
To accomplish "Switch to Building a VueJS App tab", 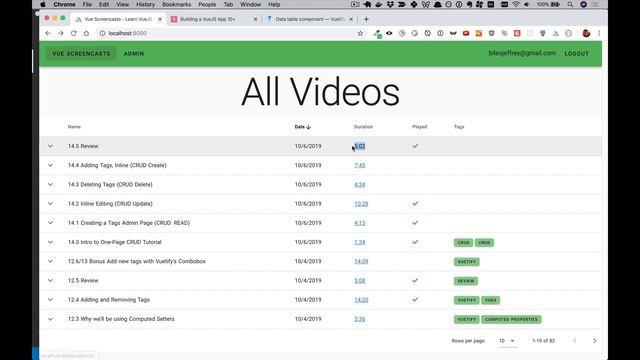I will coord(214,19).
